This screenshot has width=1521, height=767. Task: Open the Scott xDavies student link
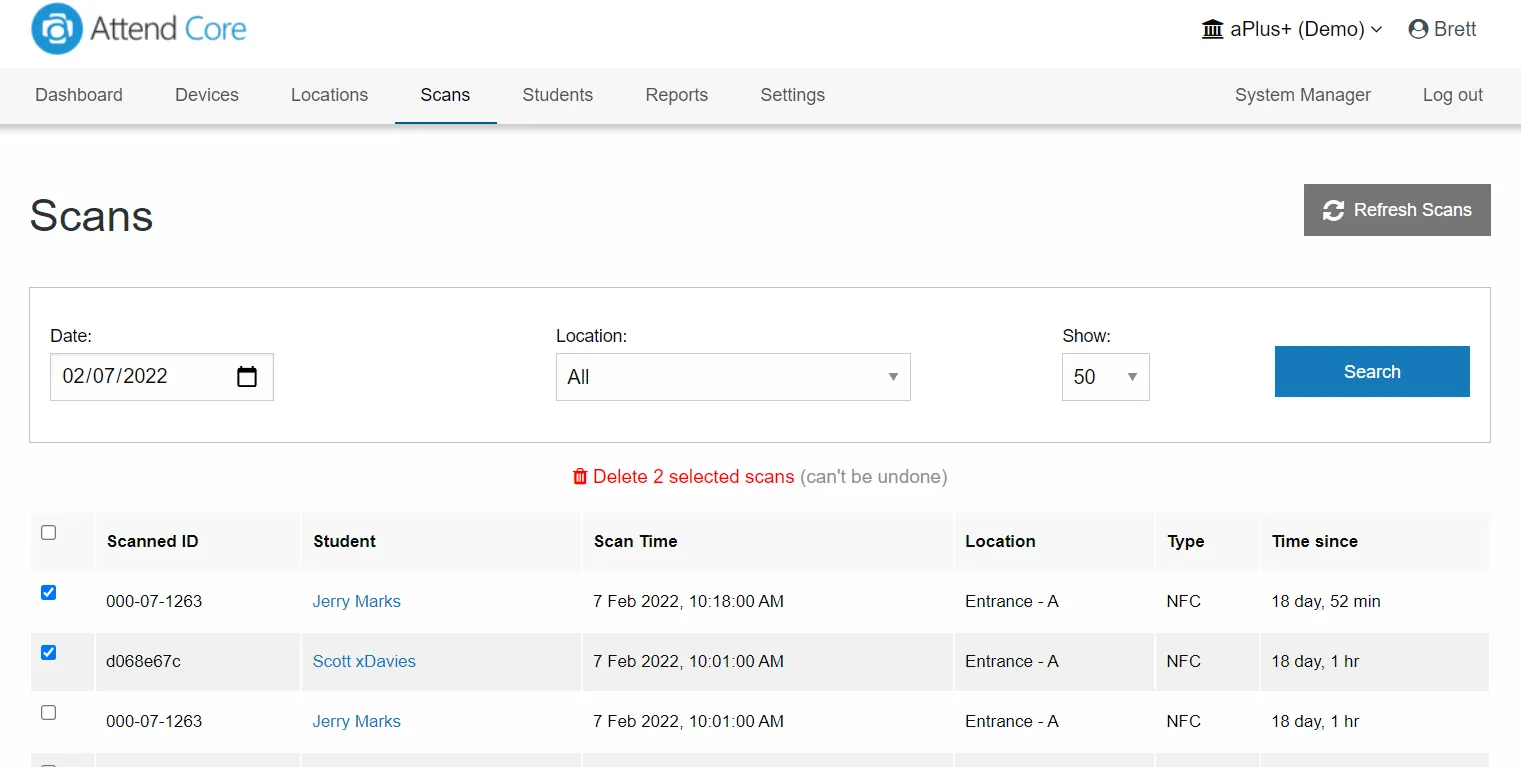coord(364,661)
